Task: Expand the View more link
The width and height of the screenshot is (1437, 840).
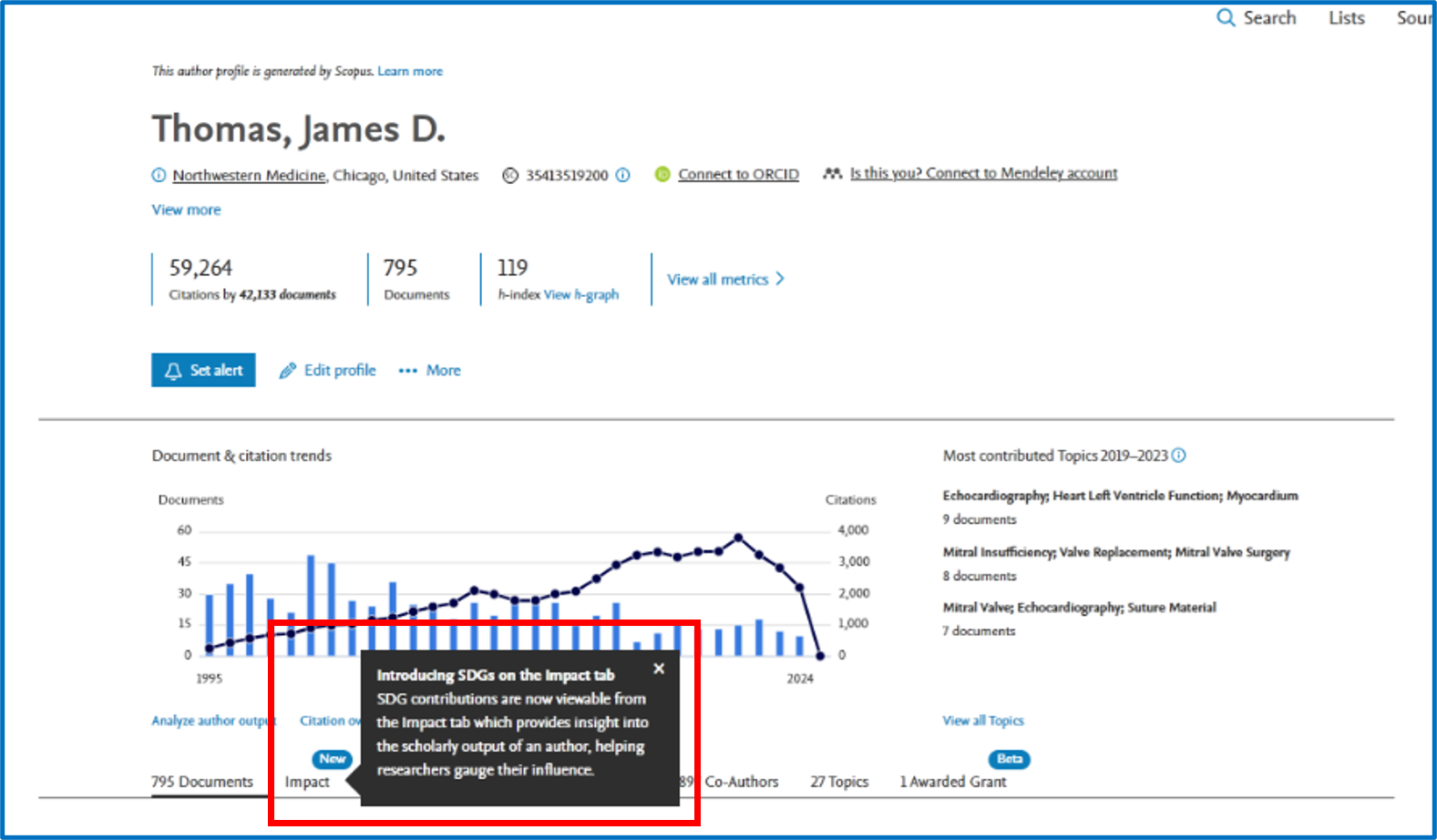Action: tap(186, 210)
